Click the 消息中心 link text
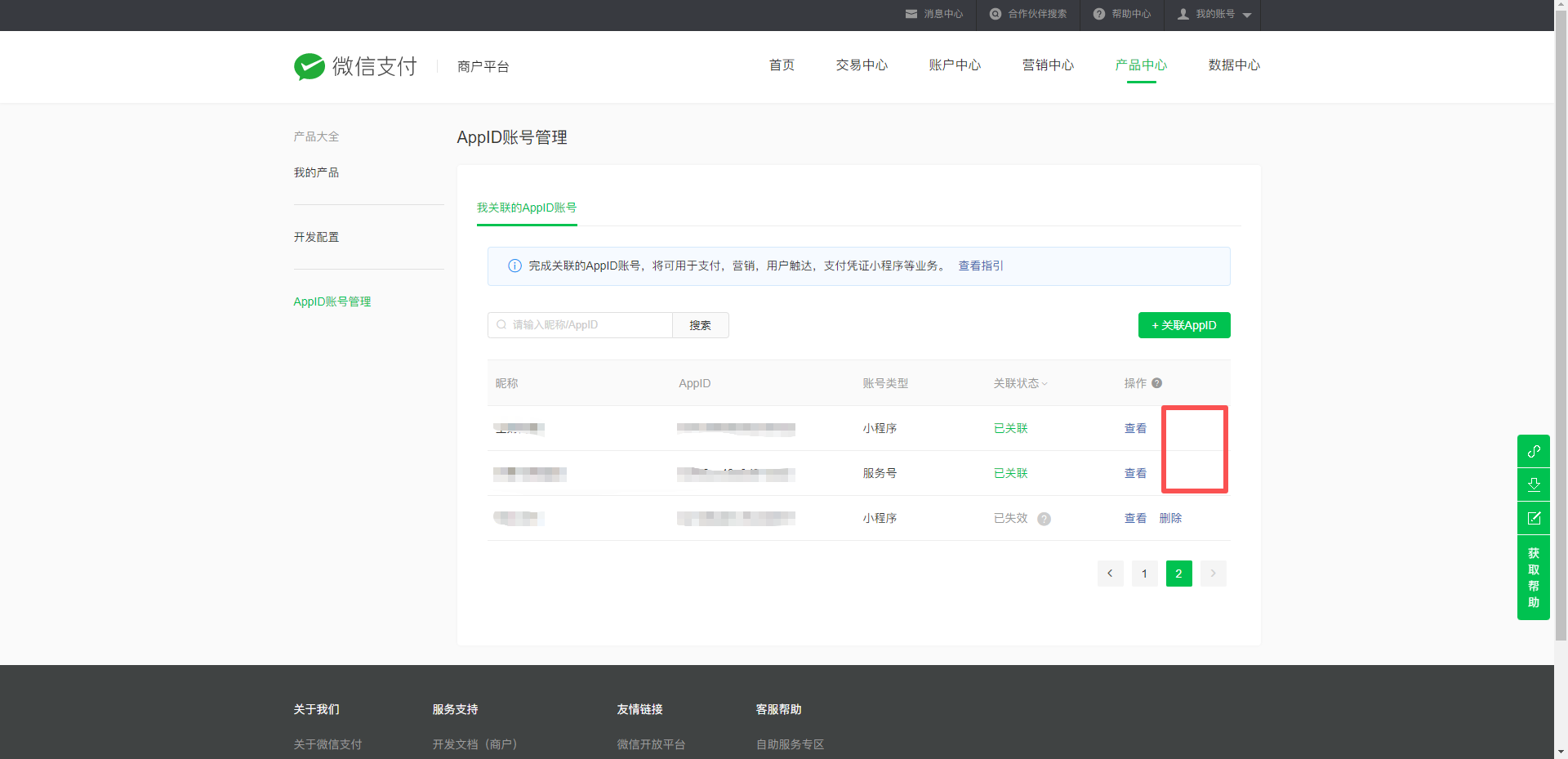The width and height of the screenshot is (1568, 759). tap(943, 14)
